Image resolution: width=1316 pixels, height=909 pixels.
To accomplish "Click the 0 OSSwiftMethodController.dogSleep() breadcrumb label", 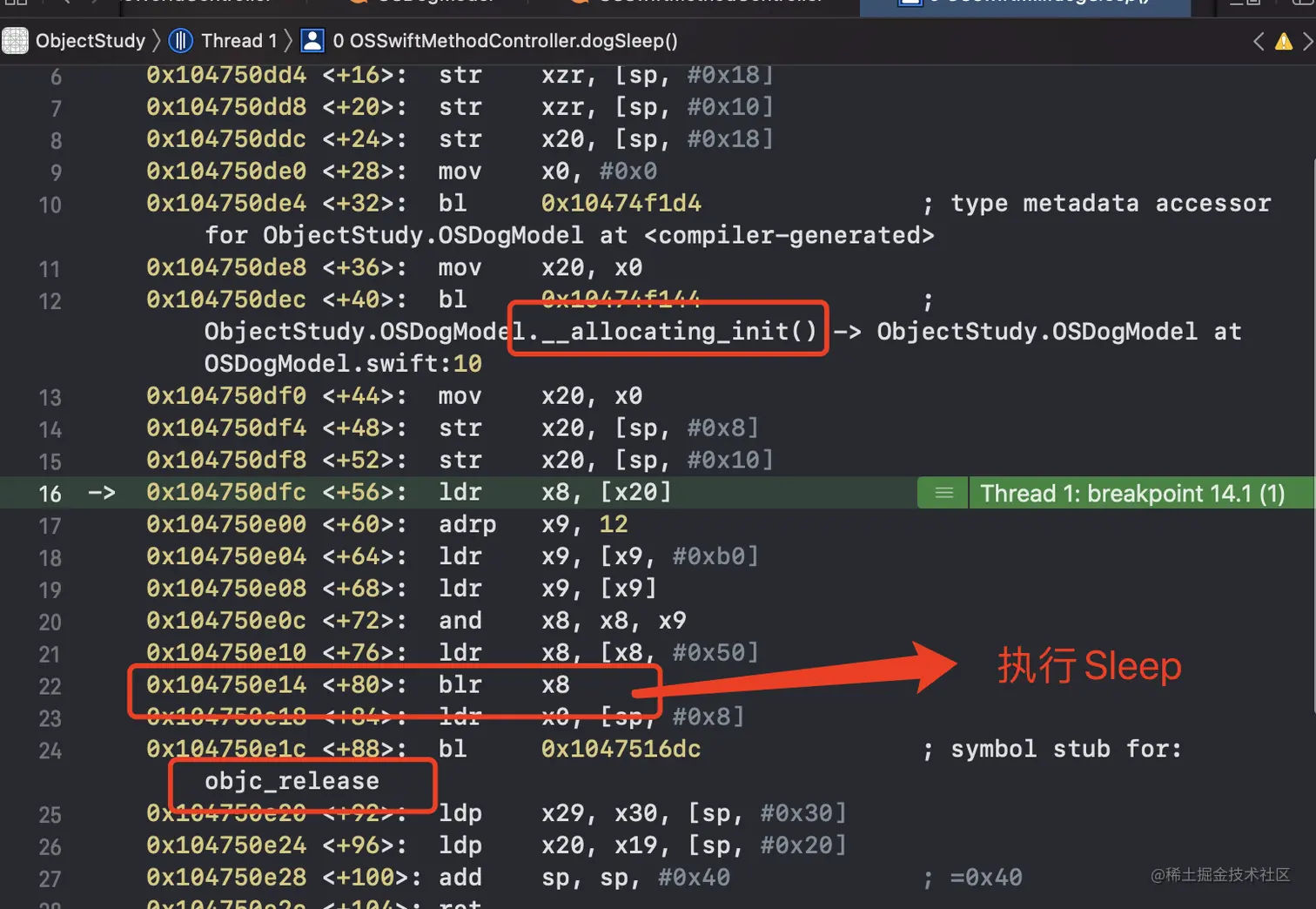I will pyautogui.click(x=505, y=40).
